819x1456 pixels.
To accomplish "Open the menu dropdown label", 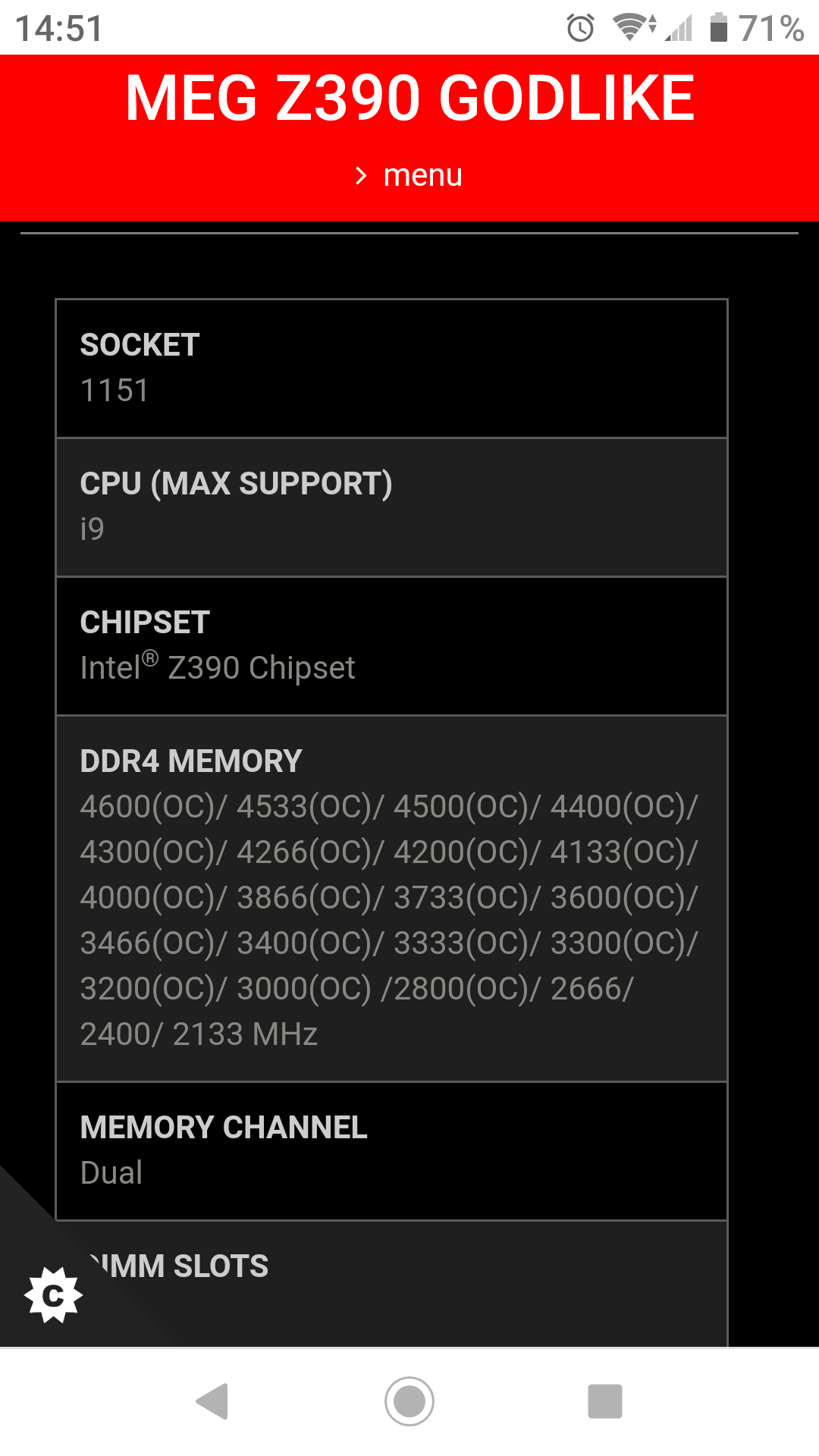I will click(422, 176).
